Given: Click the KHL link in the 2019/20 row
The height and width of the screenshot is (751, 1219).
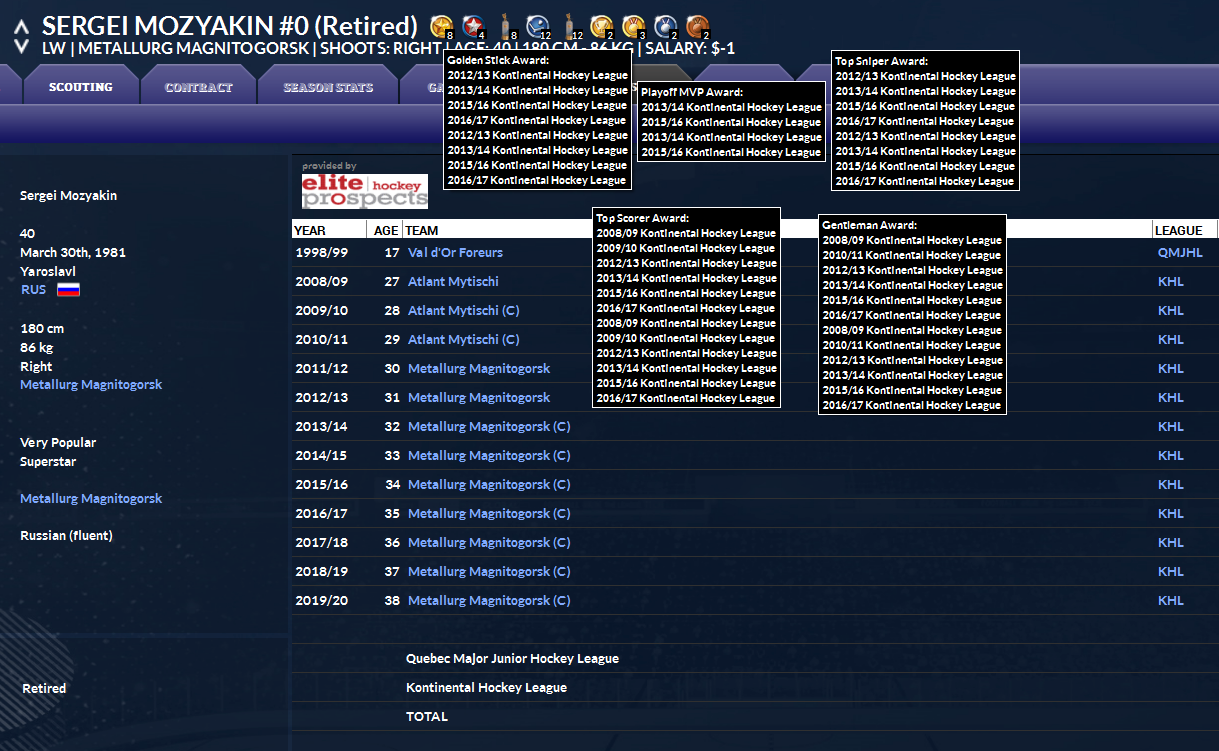Looking at the screenshot, I should [1170, 601].
